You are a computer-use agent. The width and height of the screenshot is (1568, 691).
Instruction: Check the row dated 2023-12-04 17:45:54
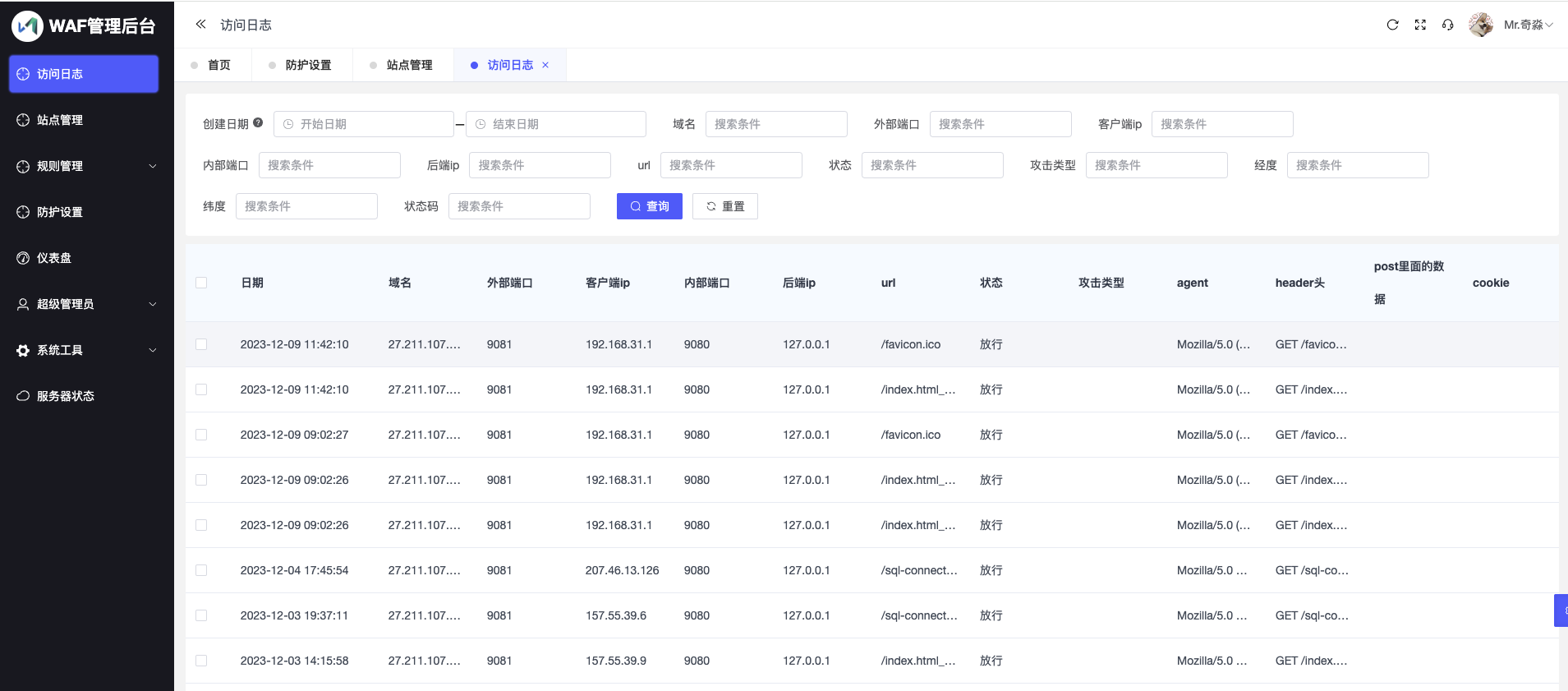pyautogui.click(x=201, y=570)
